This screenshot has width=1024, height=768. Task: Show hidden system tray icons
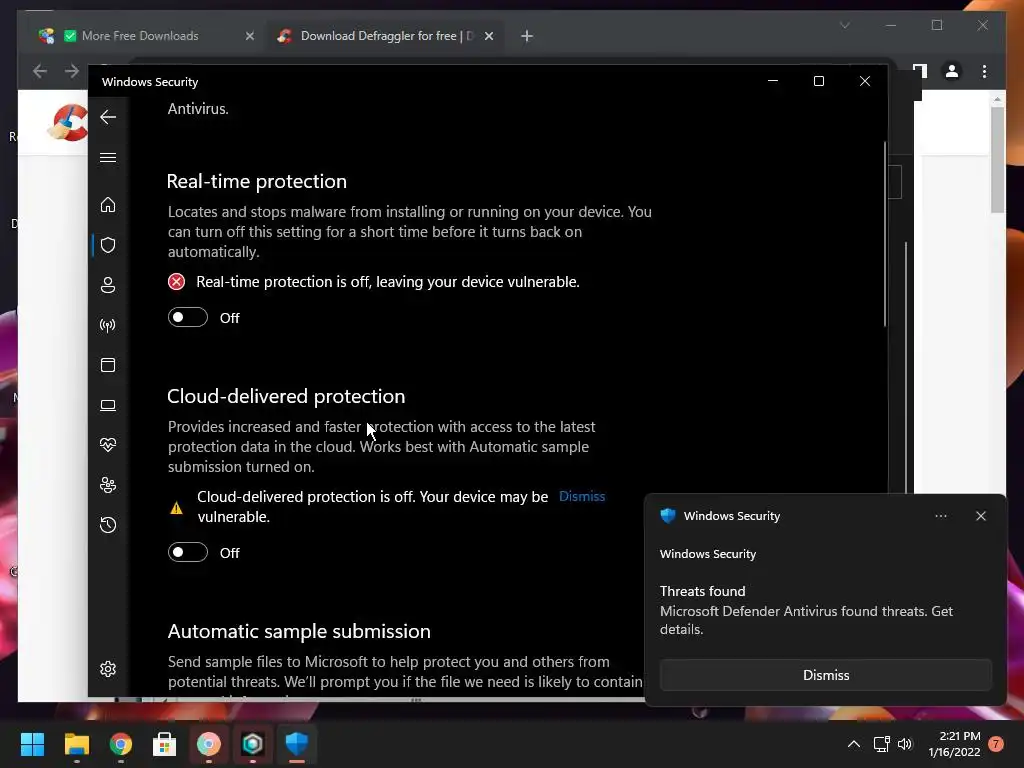pos(854,744)
